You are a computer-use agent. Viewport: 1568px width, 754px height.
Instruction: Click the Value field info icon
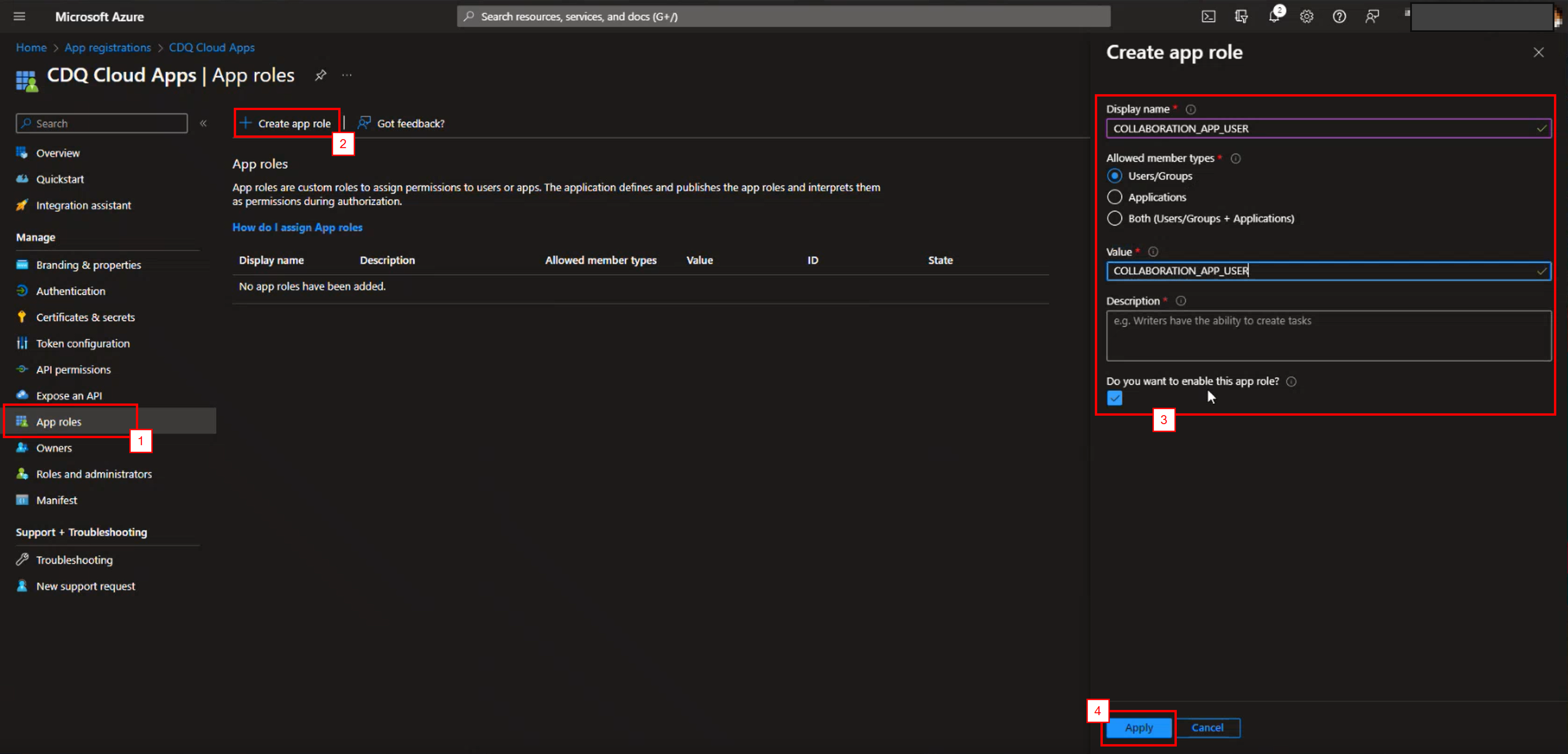coord(1153,252)
